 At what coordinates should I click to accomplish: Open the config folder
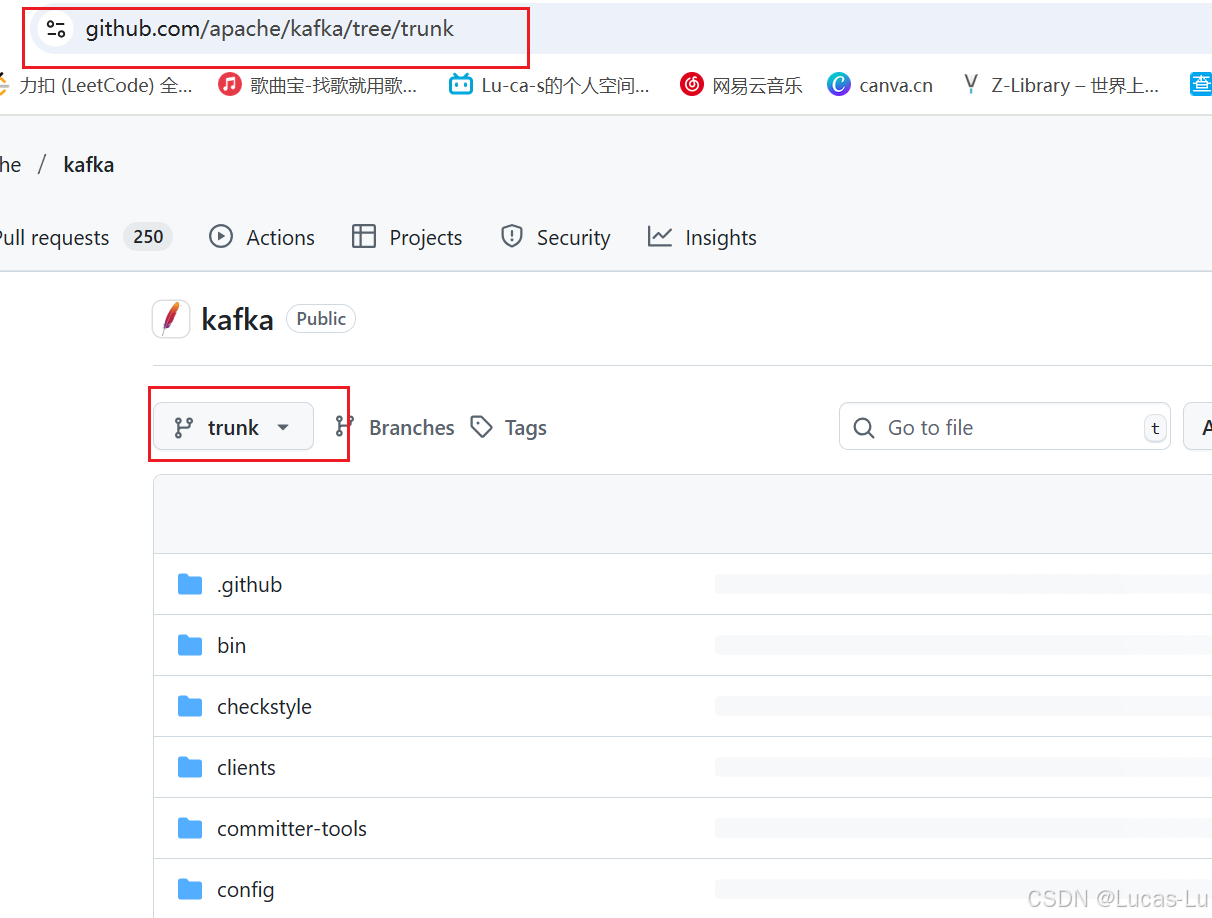point(246,890)
